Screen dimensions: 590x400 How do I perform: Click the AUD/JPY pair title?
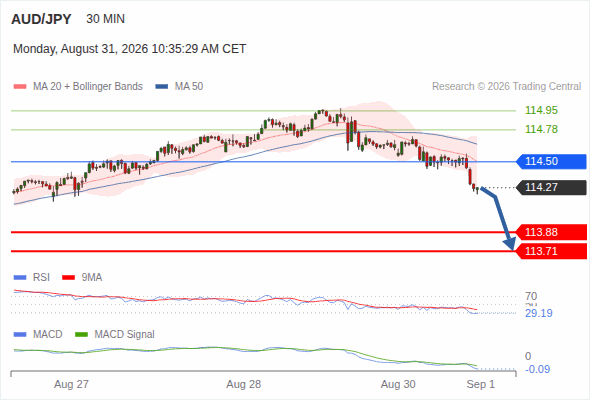(41, 19)
